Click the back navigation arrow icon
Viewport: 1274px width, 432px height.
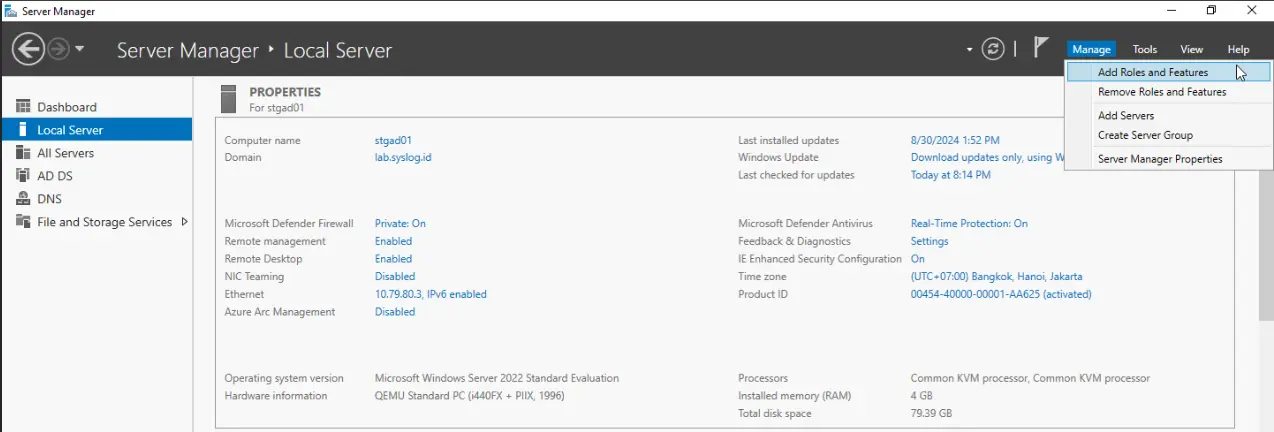[28, 49]
